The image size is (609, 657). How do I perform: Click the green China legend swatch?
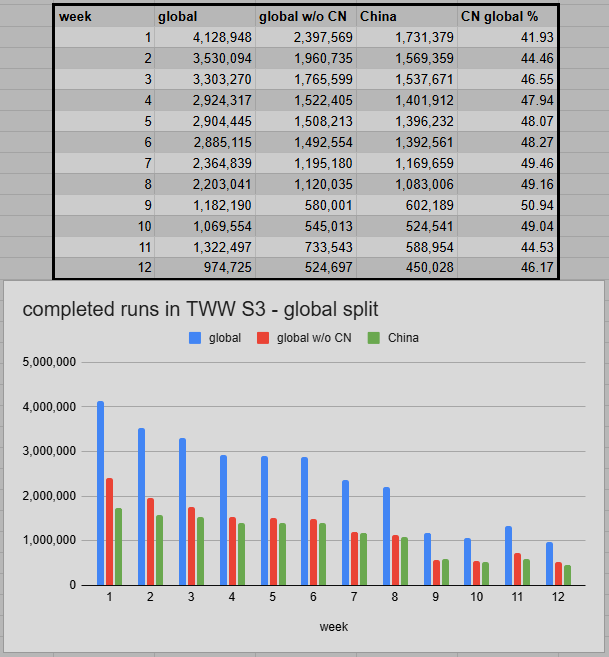(x=374, y=338)
